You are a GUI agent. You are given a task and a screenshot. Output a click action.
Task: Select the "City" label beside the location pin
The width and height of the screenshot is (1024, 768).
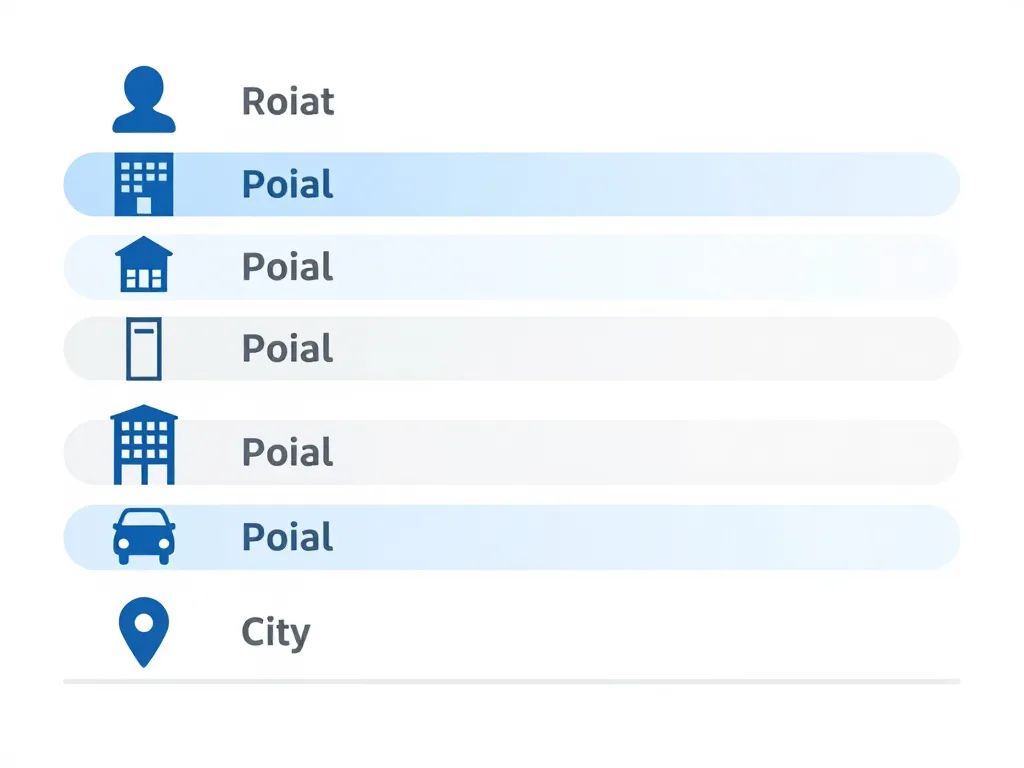point(276,633)
